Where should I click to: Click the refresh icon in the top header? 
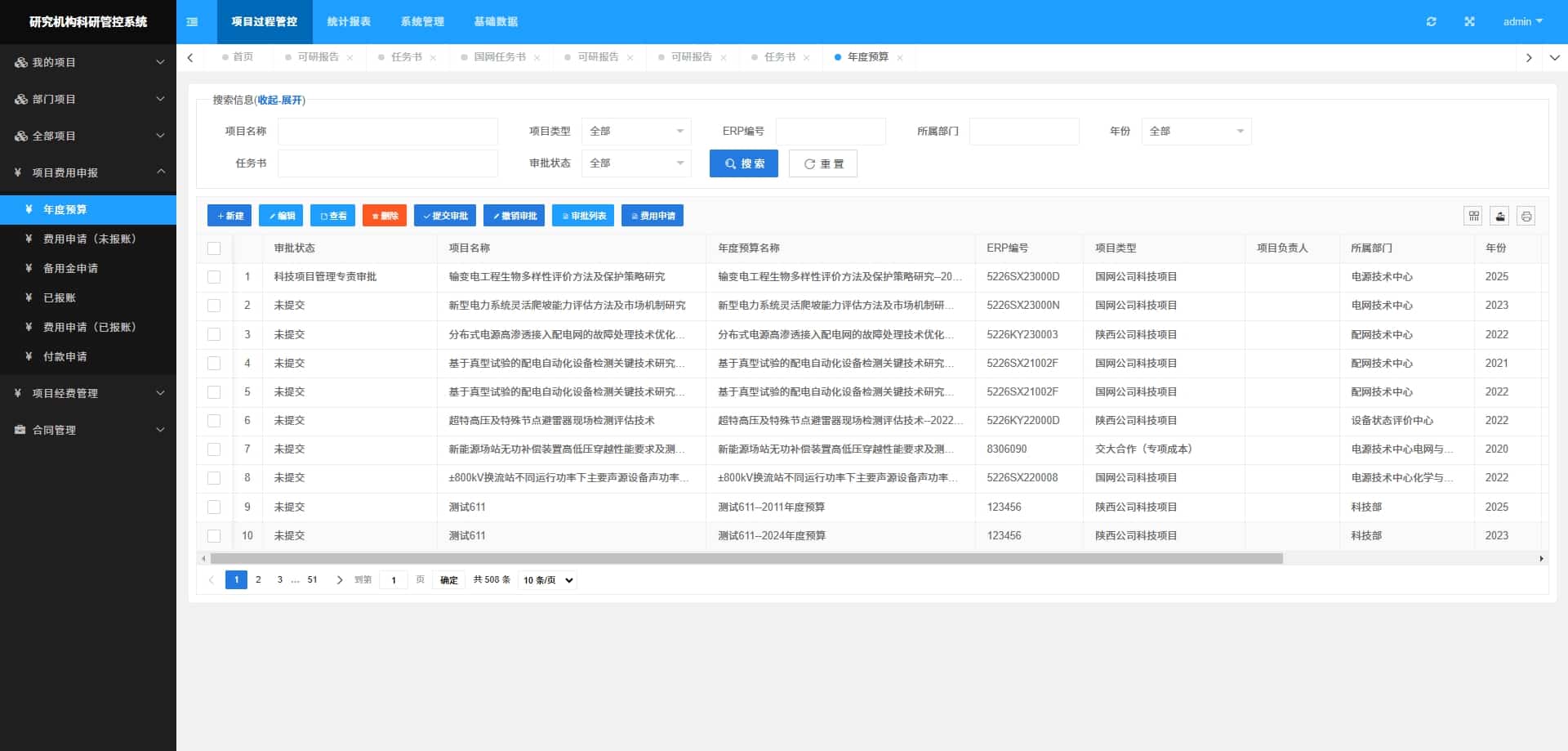[x=1431, y=22]
